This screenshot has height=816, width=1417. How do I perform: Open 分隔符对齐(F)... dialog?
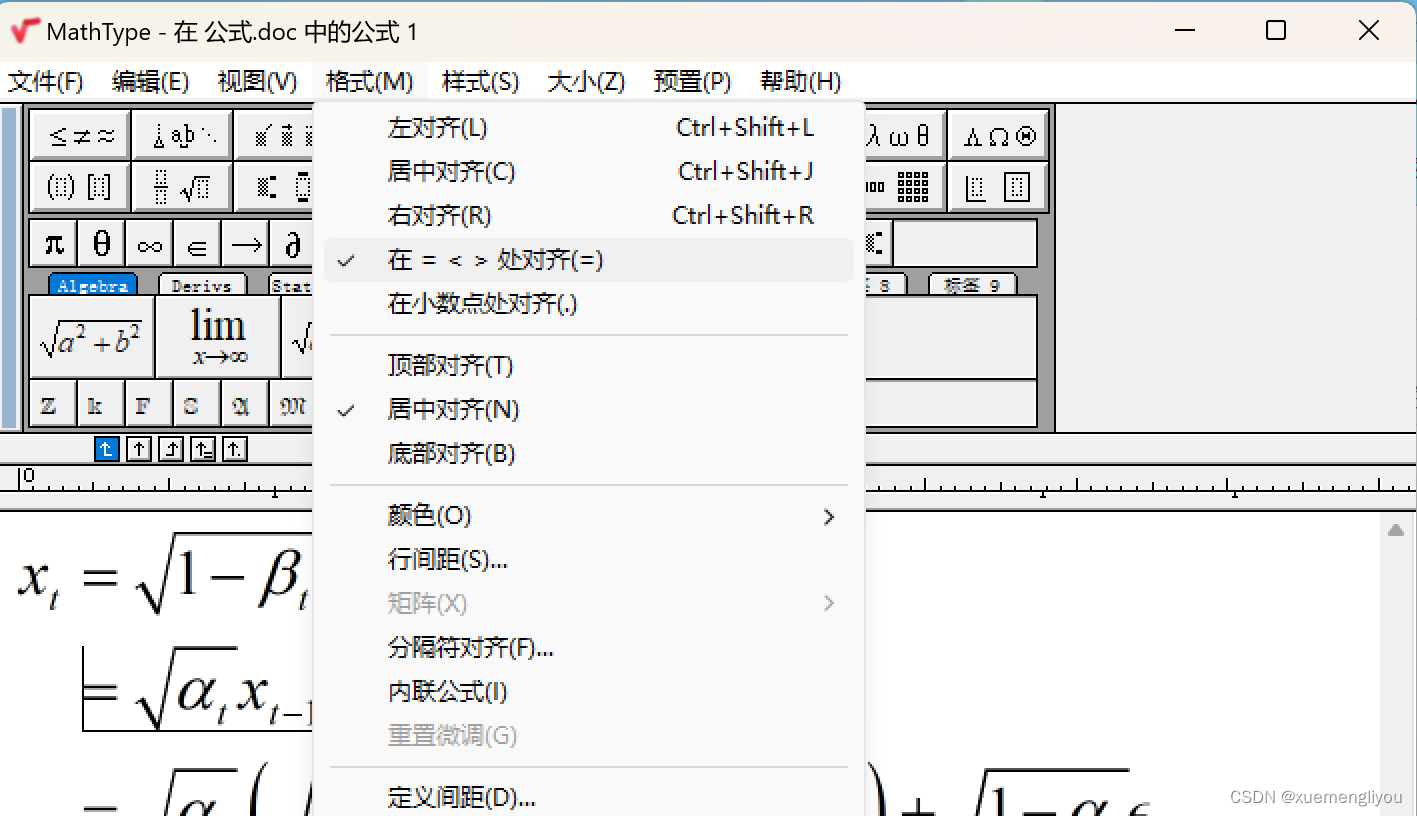pos(589,648)
